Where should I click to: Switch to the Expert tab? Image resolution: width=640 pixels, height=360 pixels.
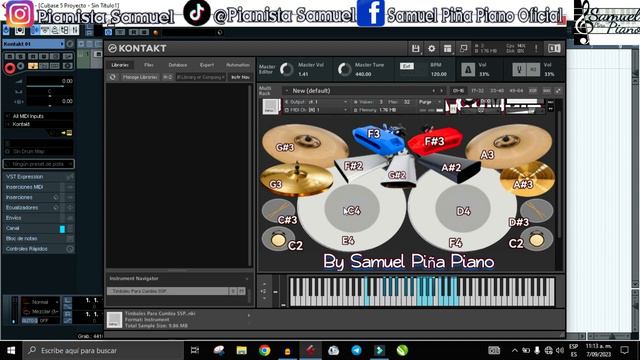207,65
